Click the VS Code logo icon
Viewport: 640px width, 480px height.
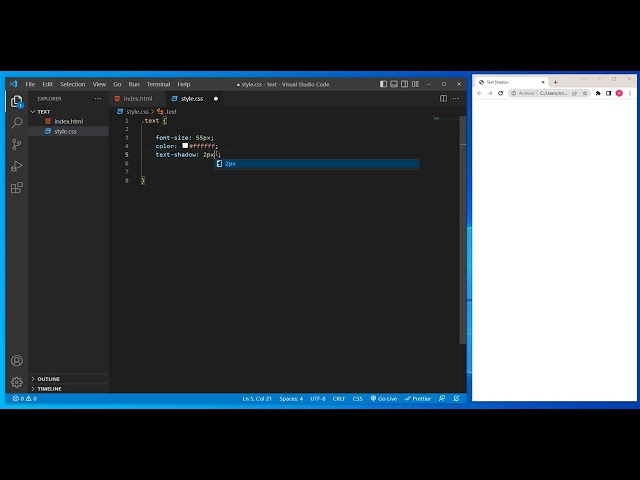click(x=13, y=84)
